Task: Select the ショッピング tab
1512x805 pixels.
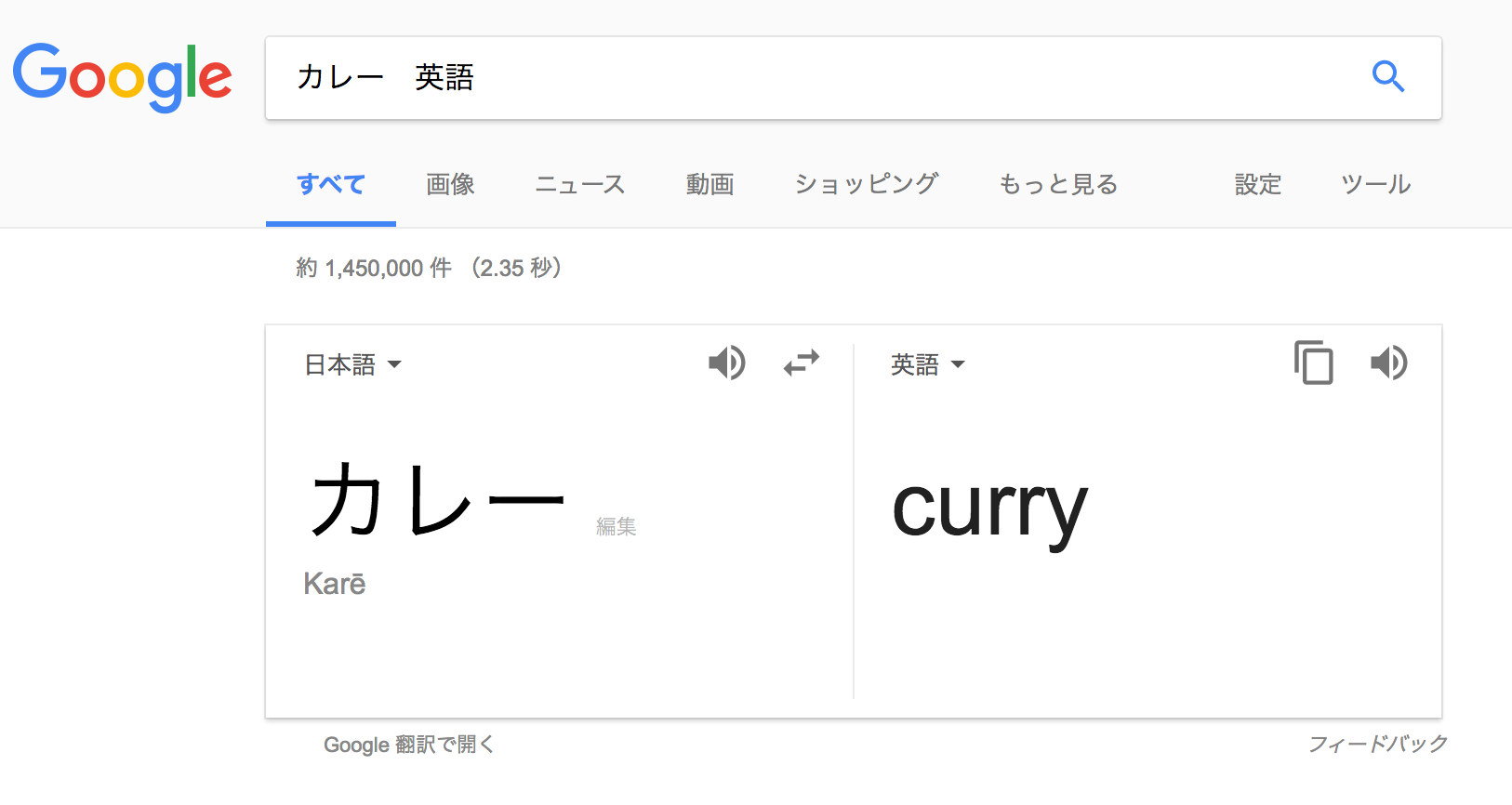Action: 866,184
